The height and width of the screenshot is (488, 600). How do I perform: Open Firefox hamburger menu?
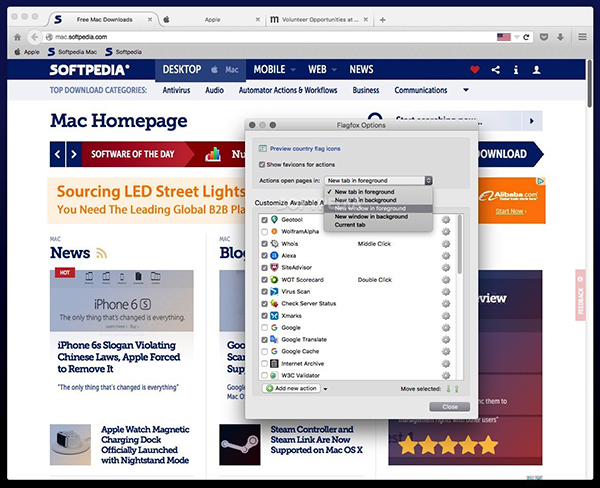click(582, 37)
